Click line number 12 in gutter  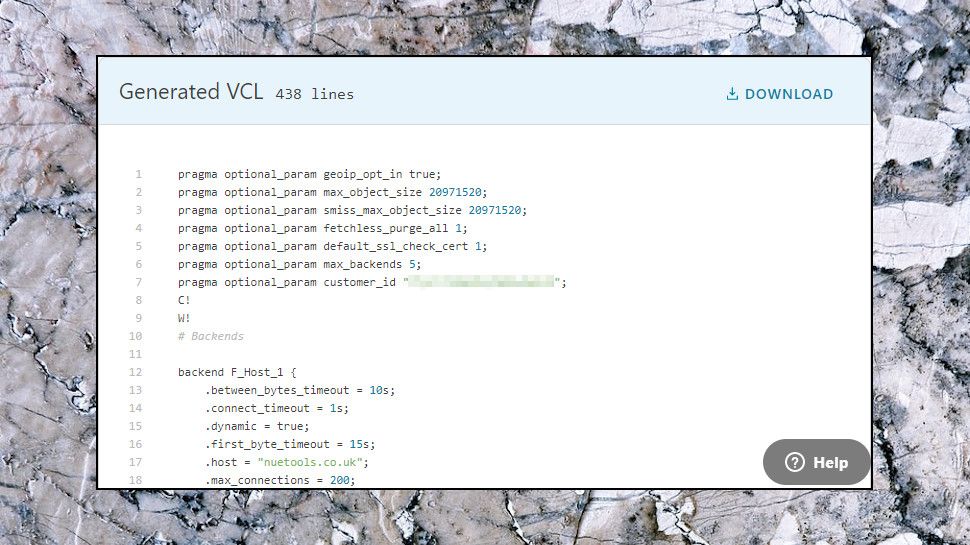[136, 372]
